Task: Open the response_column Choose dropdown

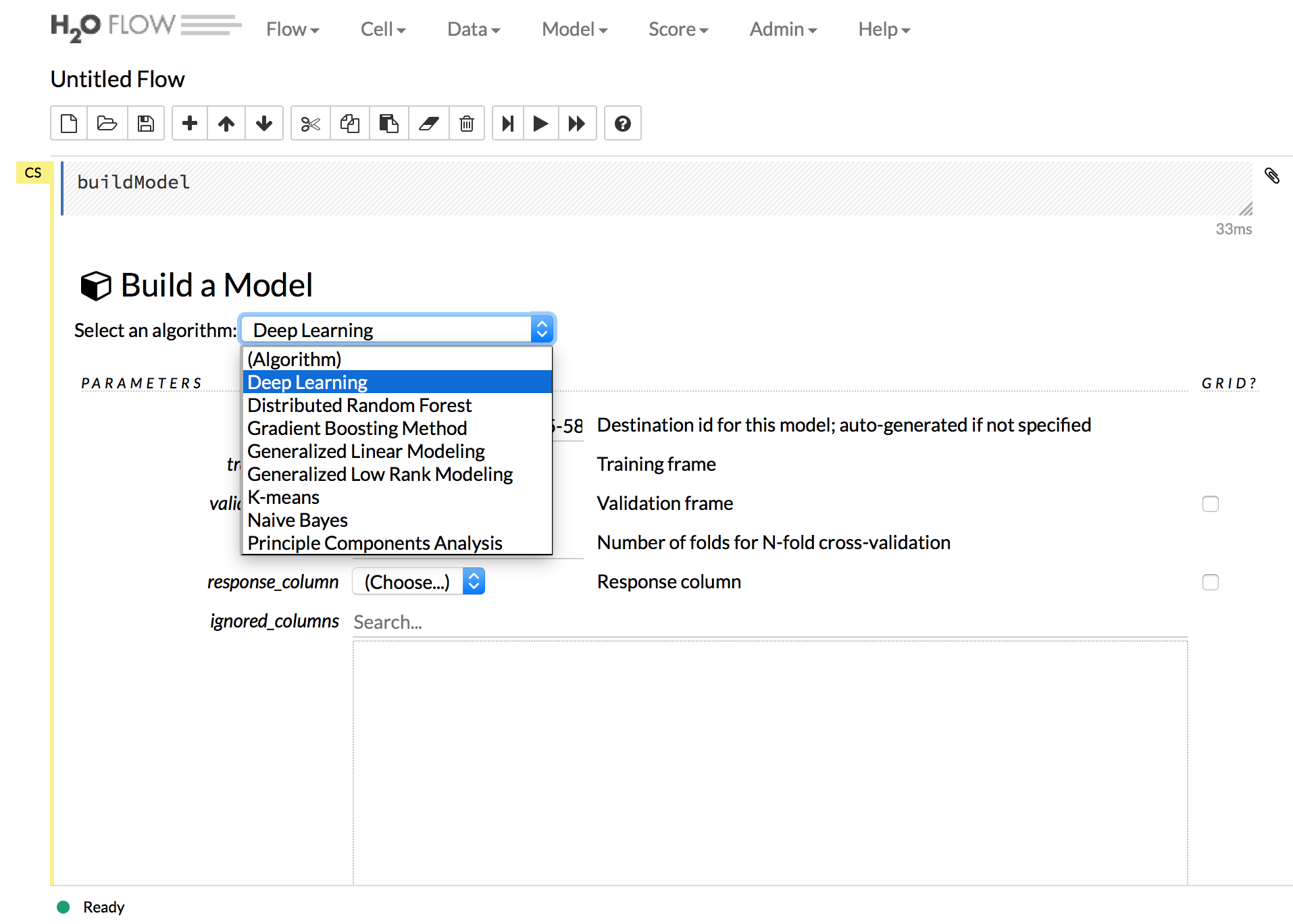Action: [418, 582]
